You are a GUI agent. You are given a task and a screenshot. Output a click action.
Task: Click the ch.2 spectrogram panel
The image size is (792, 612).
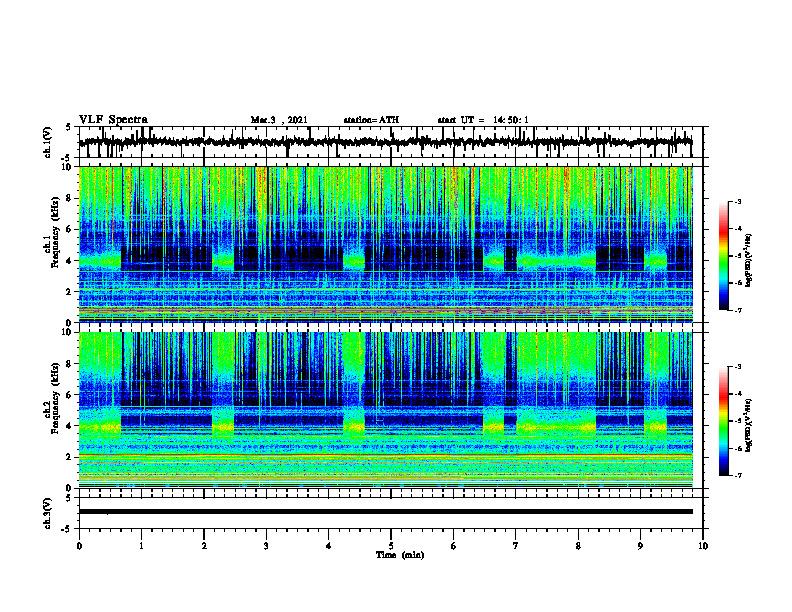pos(386,410)
